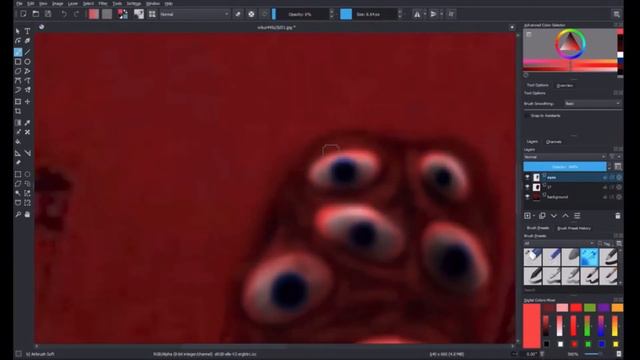This screenshot has height=360, width=640.
Task: Select the Polygon tool
Action: 18,71
